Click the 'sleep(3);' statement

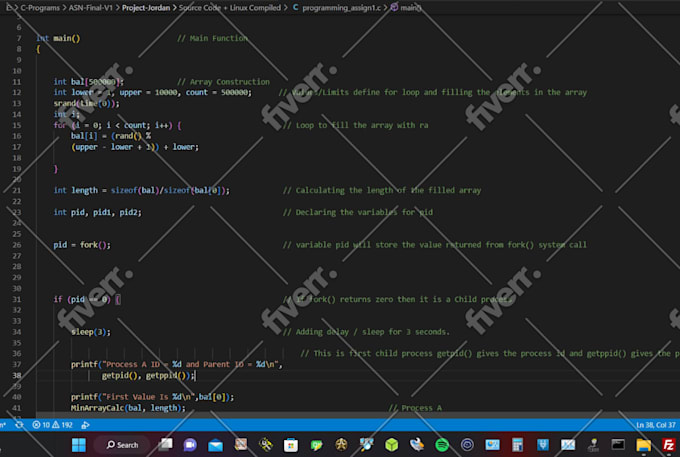(x=91, y=332)
